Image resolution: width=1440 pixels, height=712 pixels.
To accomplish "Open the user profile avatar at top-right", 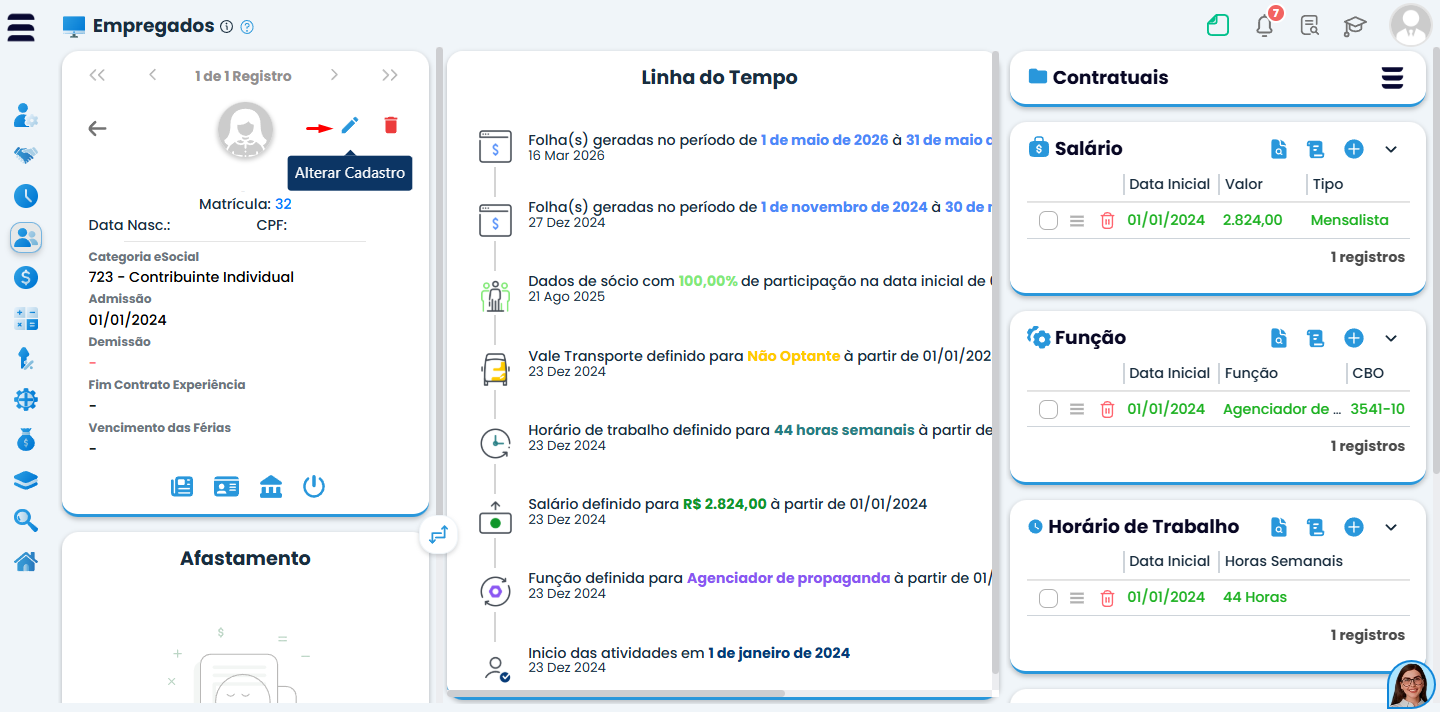I will [1411, 25].
